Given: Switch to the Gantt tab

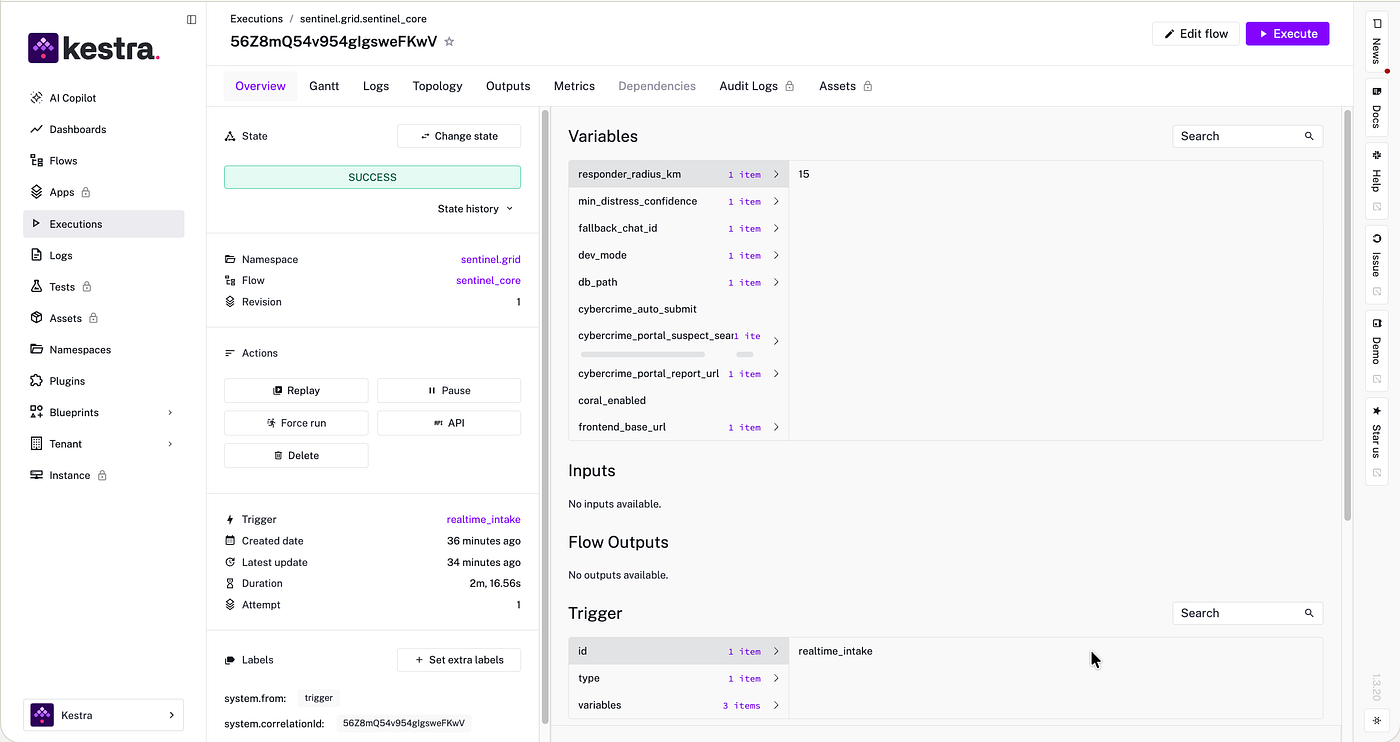Looking at the screenshot, I should click(x=324, y=86).
